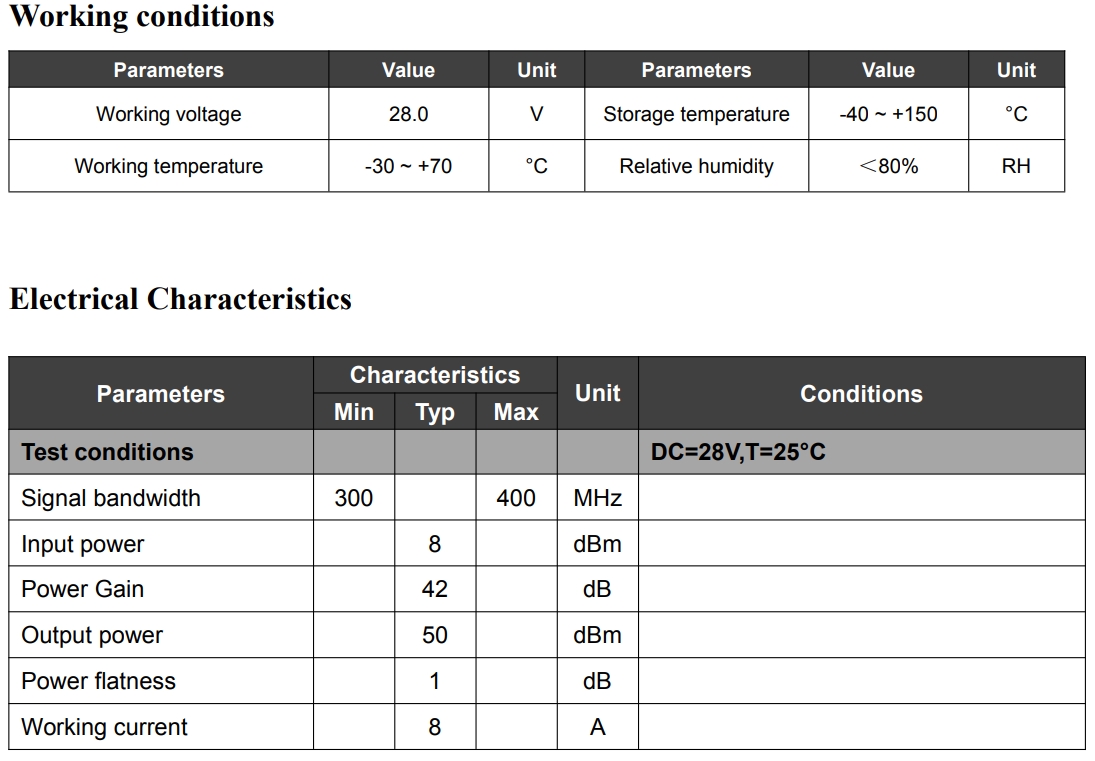Click the Conditions column header
This screenshot has width=1095, height=761.
point(862,394)
